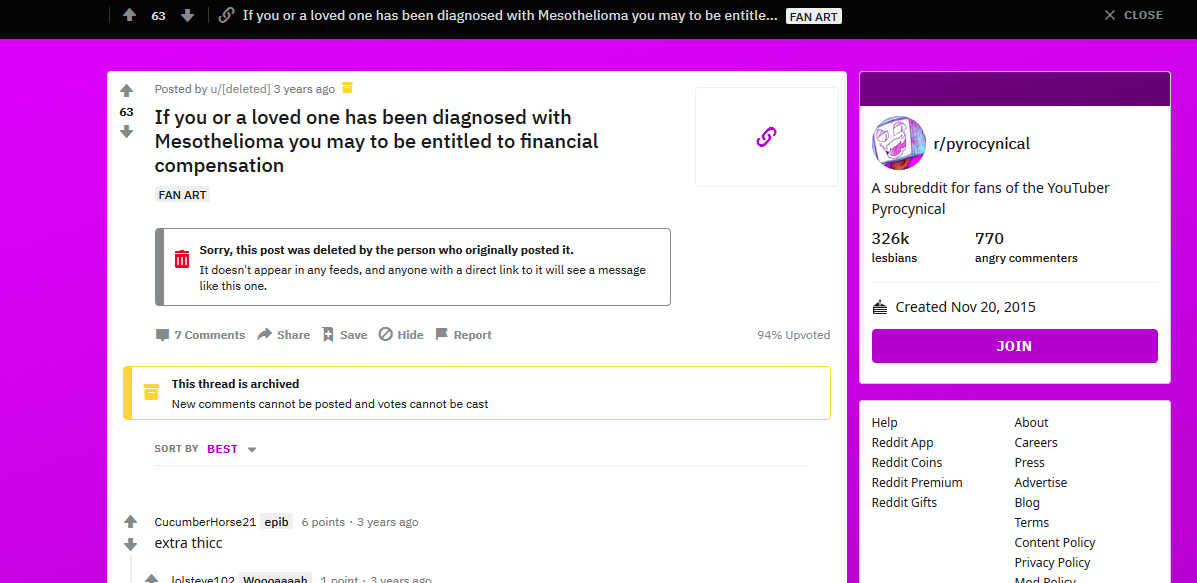Screen dimensions: 1197x583
Task: Upvote lolsteve102's reply
Action: (x=151, y=578)
